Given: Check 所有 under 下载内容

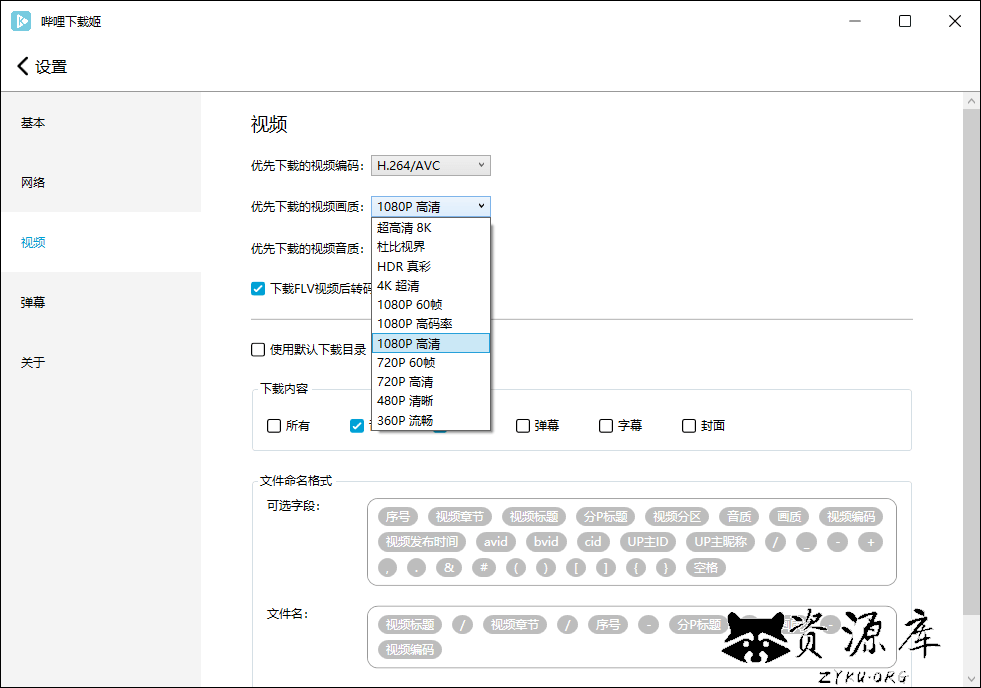Looking at the screenshot, I should (x=273, y=426).
